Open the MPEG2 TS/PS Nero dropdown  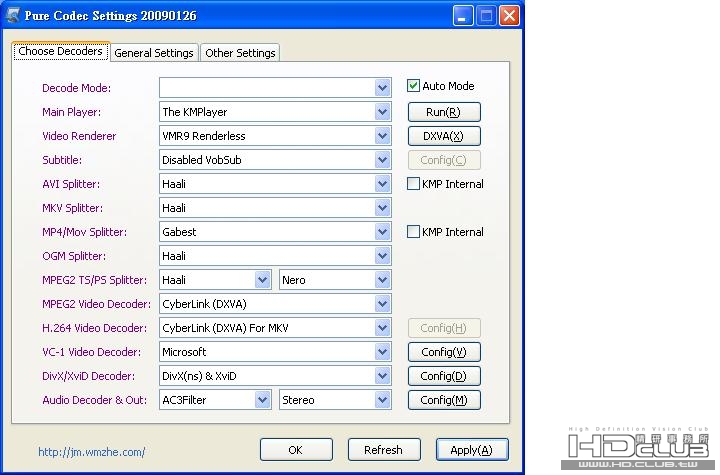(382, 280)
